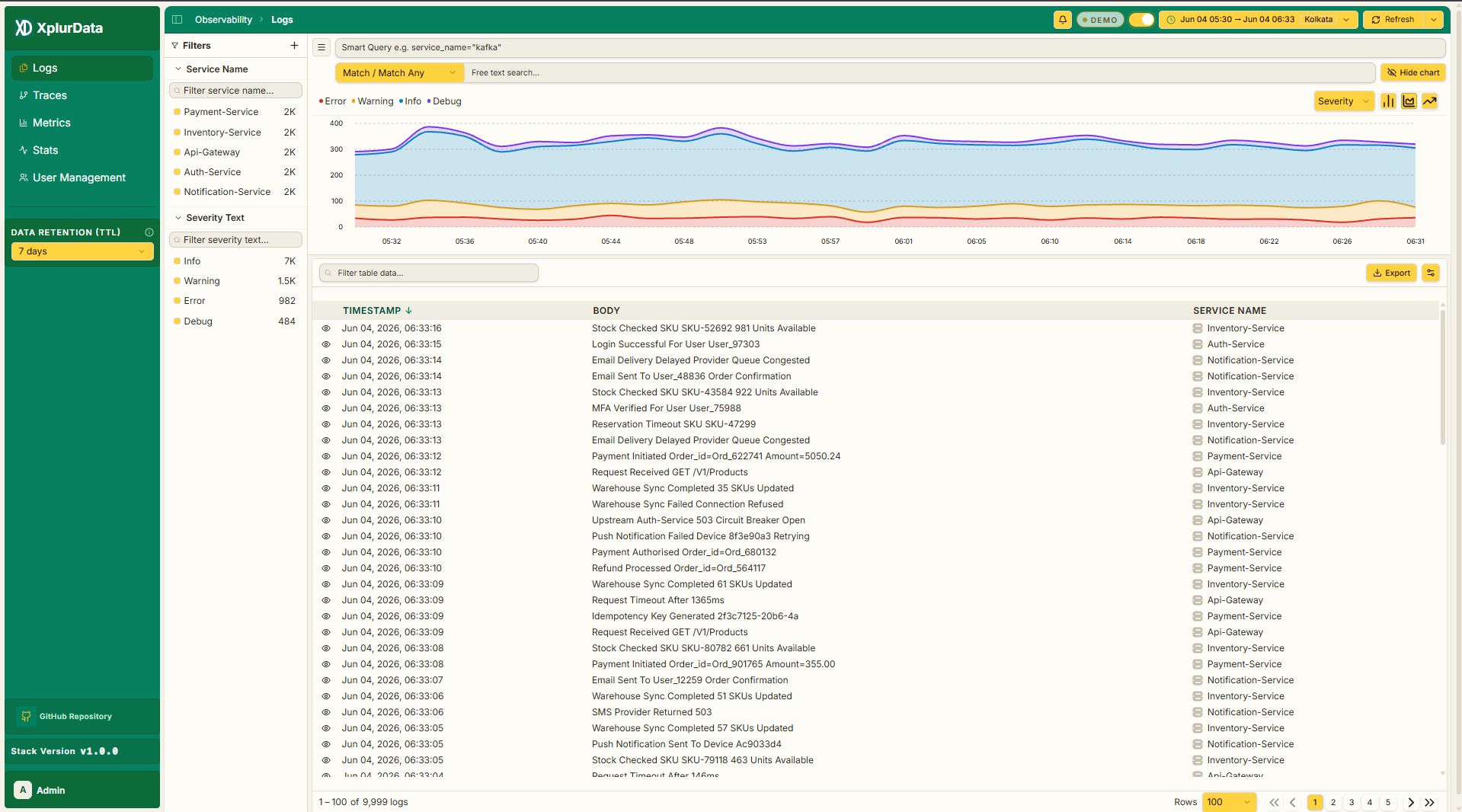Image resolution: width=1462 pixels, height=812 pixels.
Task: Click the Filter service name field
Action: 235,91
